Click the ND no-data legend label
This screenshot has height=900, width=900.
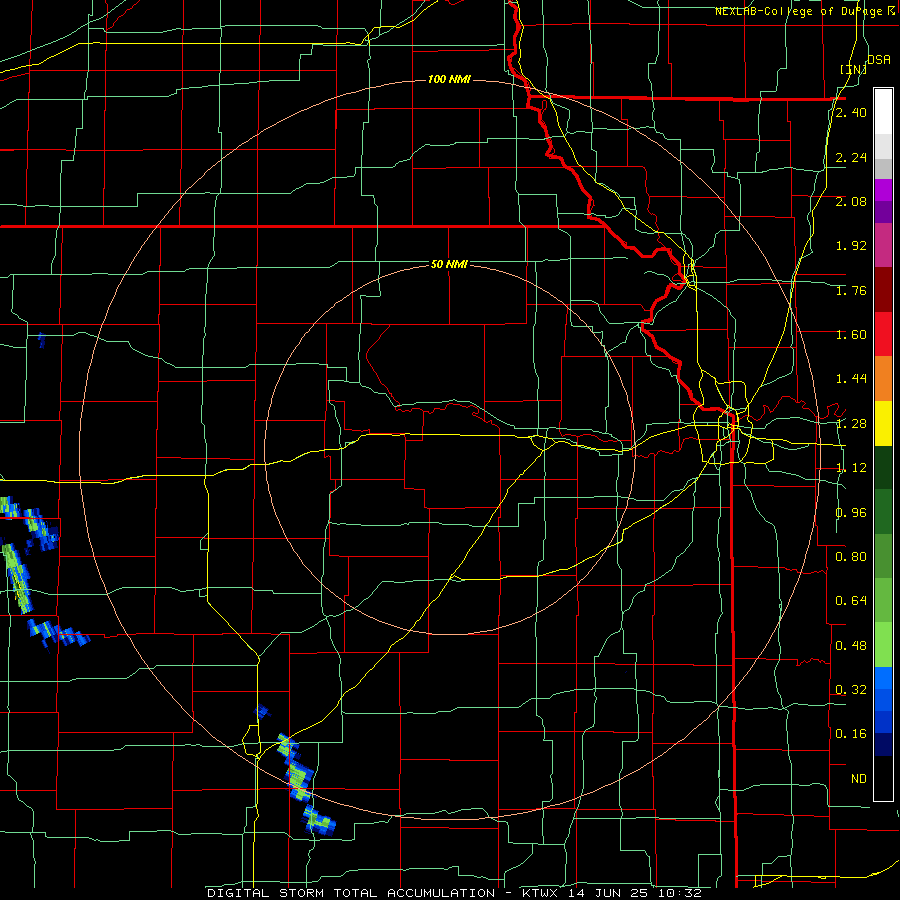click(x=859, y=779)
